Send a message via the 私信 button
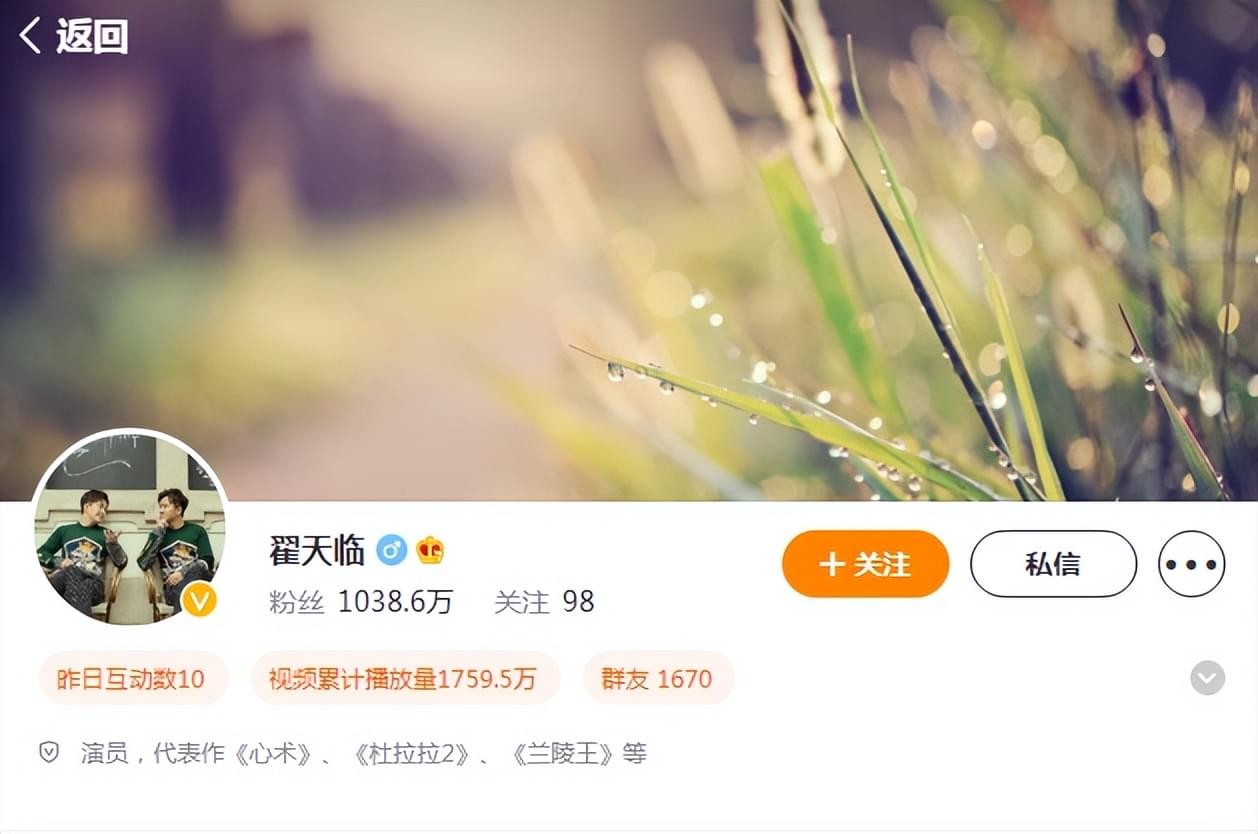 pos(1053,564)
